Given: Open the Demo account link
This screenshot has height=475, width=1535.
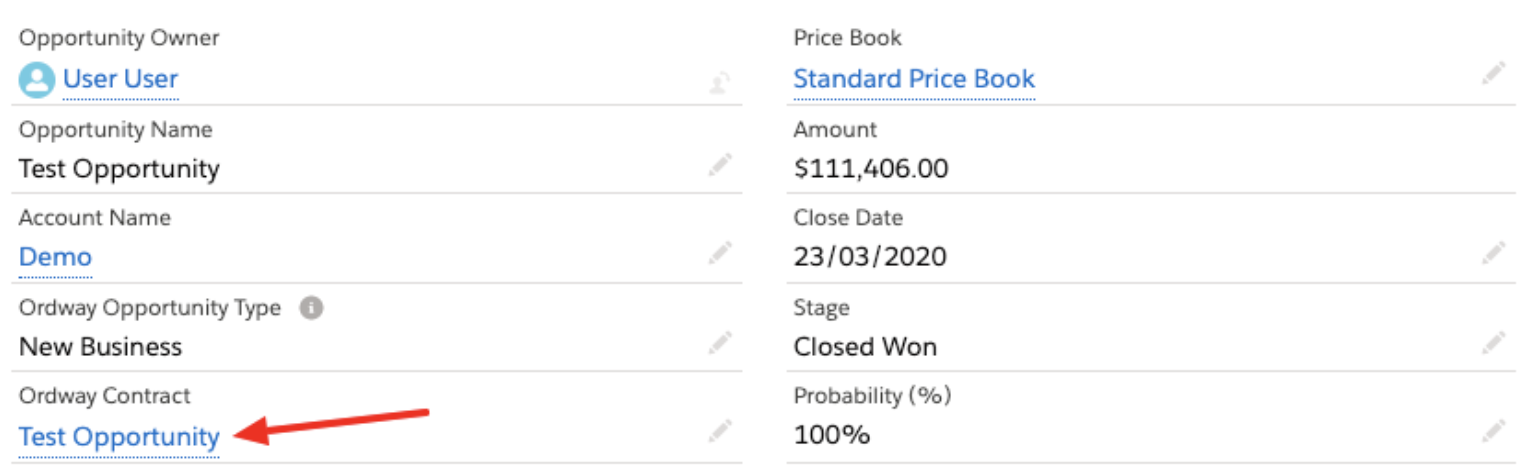Looking at the screenshot, I should [55, 257].
